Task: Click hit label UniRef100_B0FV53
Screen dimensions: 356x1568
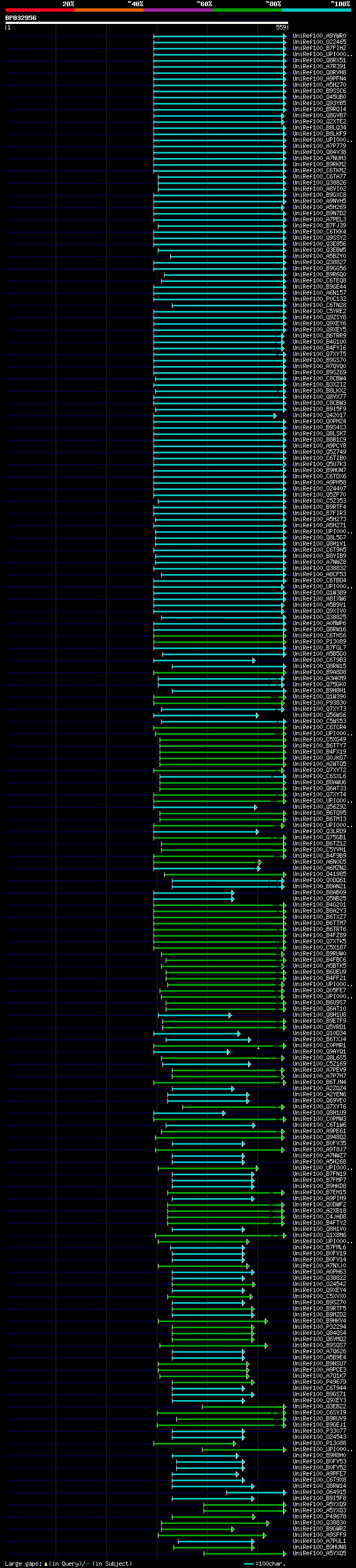Action: (319, 1461)
